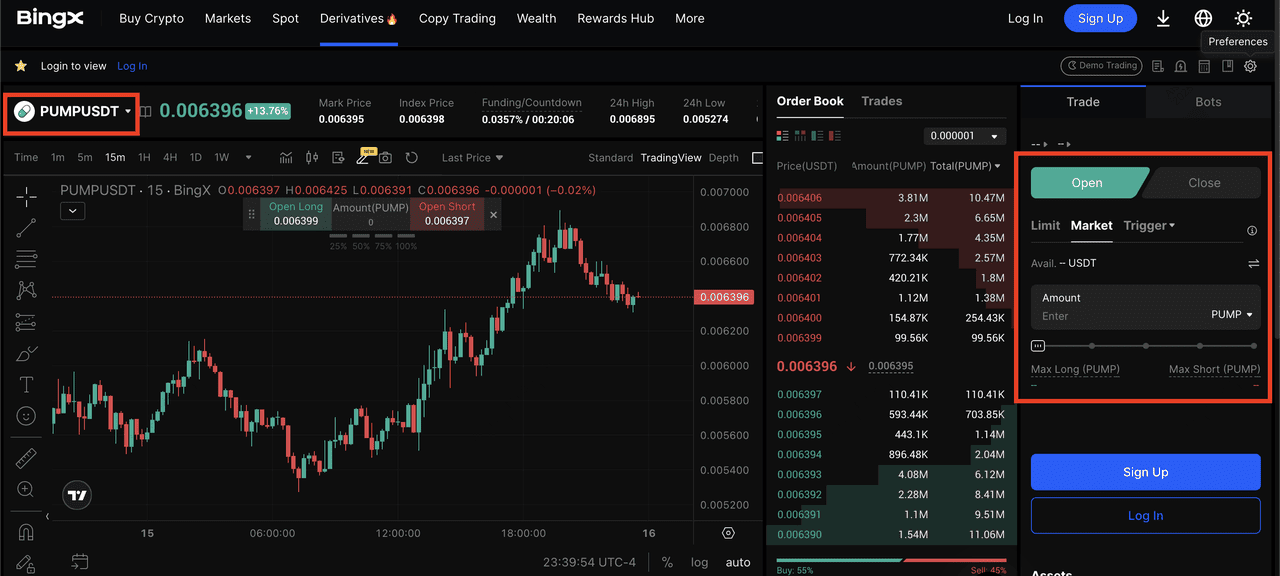The width and height of the screenshot is (1280, 576).
Task: Change amount unit PUMP dropdown
Action: point(1232,314)
